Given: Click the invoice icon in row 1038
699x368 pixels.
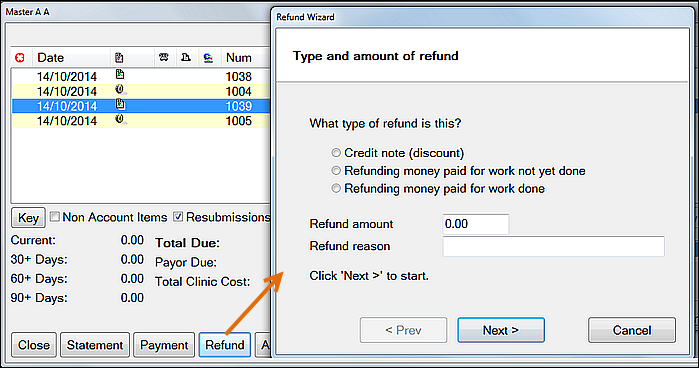Looking at the screenshot, I should [x=119, y=74].
